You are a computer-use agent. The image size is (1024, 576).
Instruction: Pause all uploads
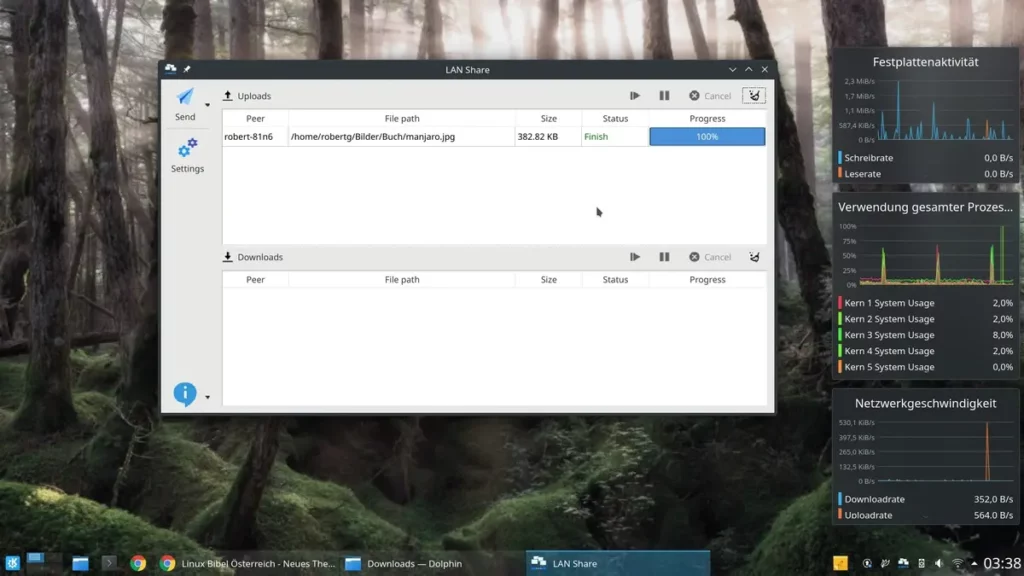coord(664,95)
